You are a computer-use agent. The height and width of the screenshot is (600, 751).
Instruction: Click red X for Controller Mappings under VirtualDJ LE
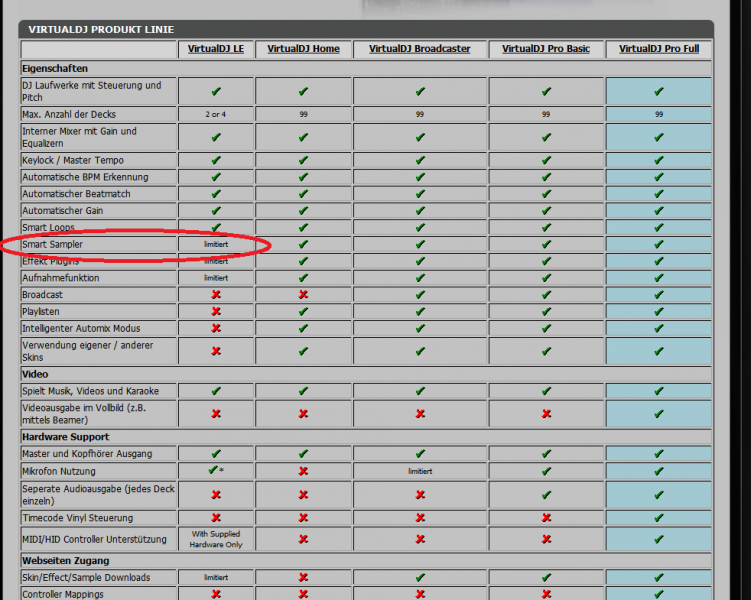coord(216,594)
